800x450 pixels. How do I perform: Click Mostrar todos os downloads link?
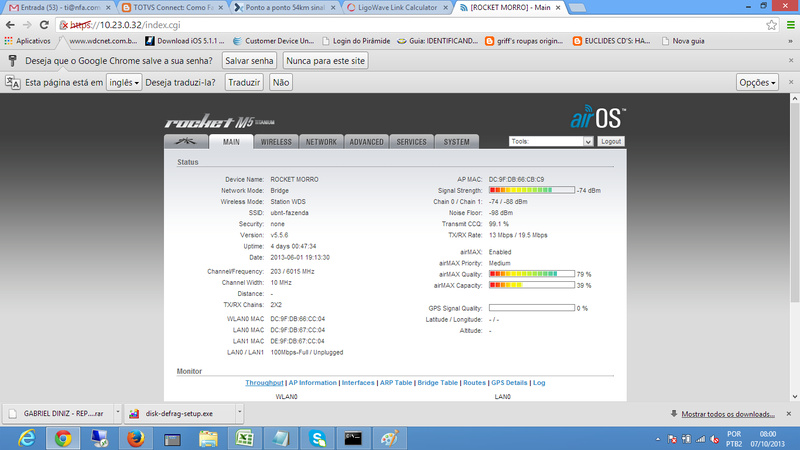(x=728, y=414)
